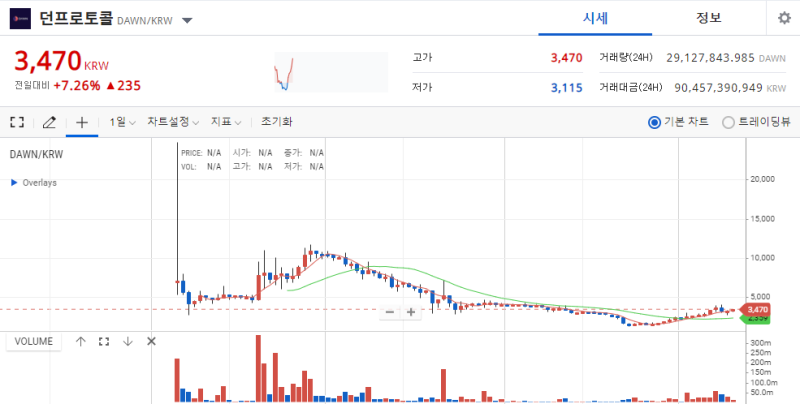The image size is (800, 404).
Task: Click the ▲235 change amount
Action: pos(123,85)
